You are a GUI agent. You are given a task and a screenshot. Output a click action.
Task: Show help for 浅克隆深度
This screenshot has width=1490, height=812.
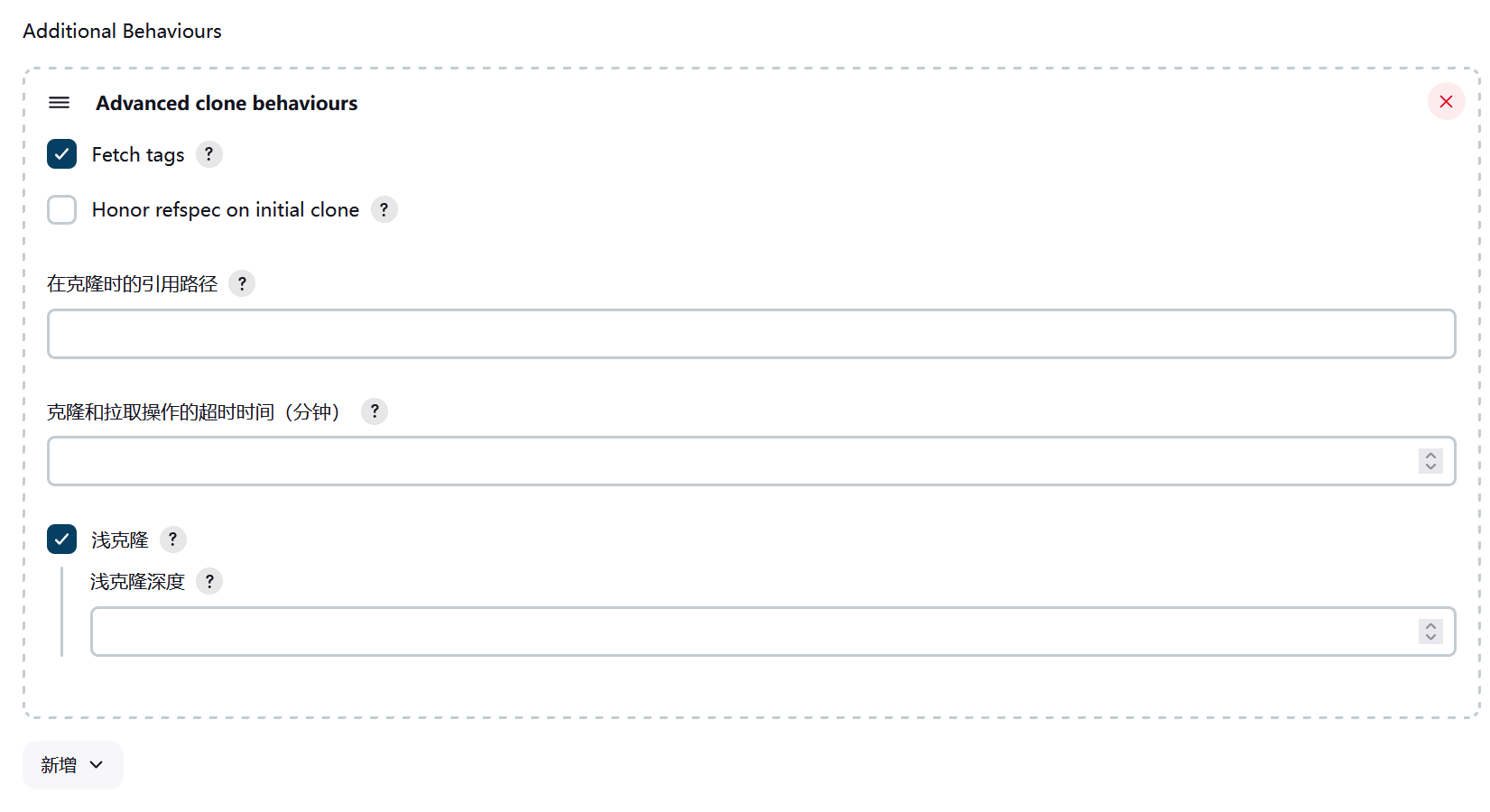[x=209, y=581]
